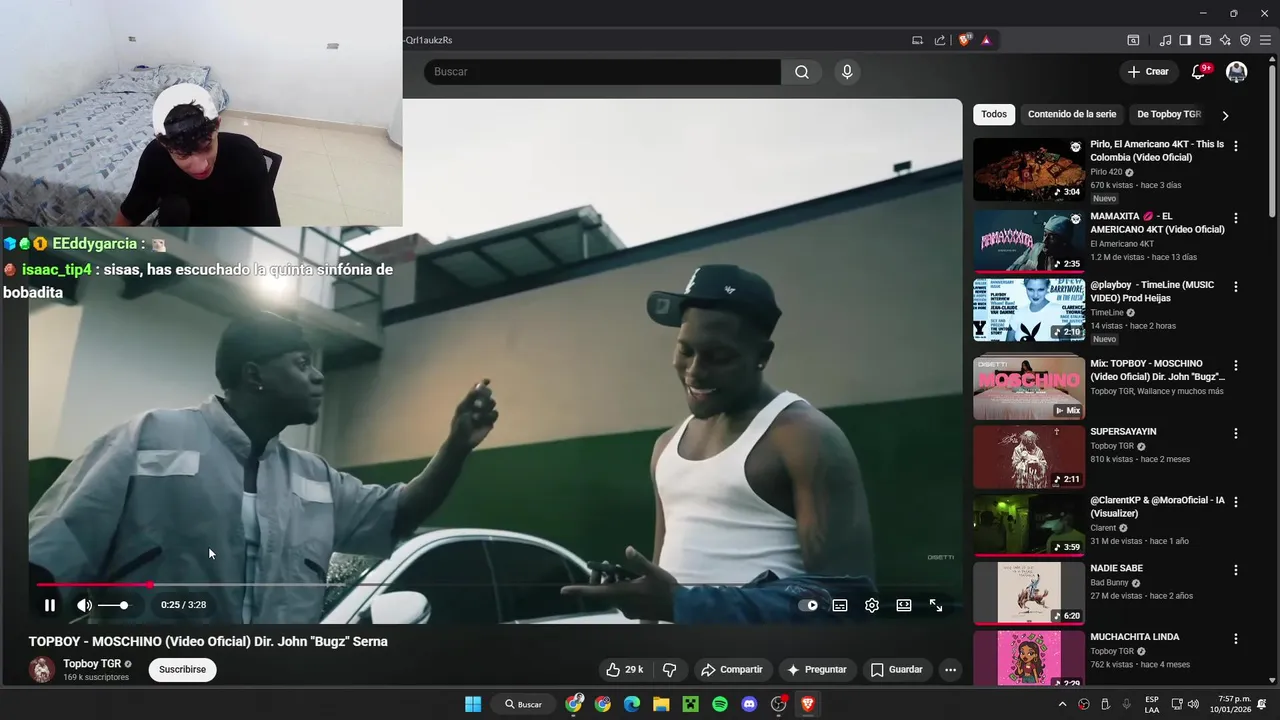Click the Brave tab search icon
This screenshot has height=720, width=1280.
coord(1133,40)
